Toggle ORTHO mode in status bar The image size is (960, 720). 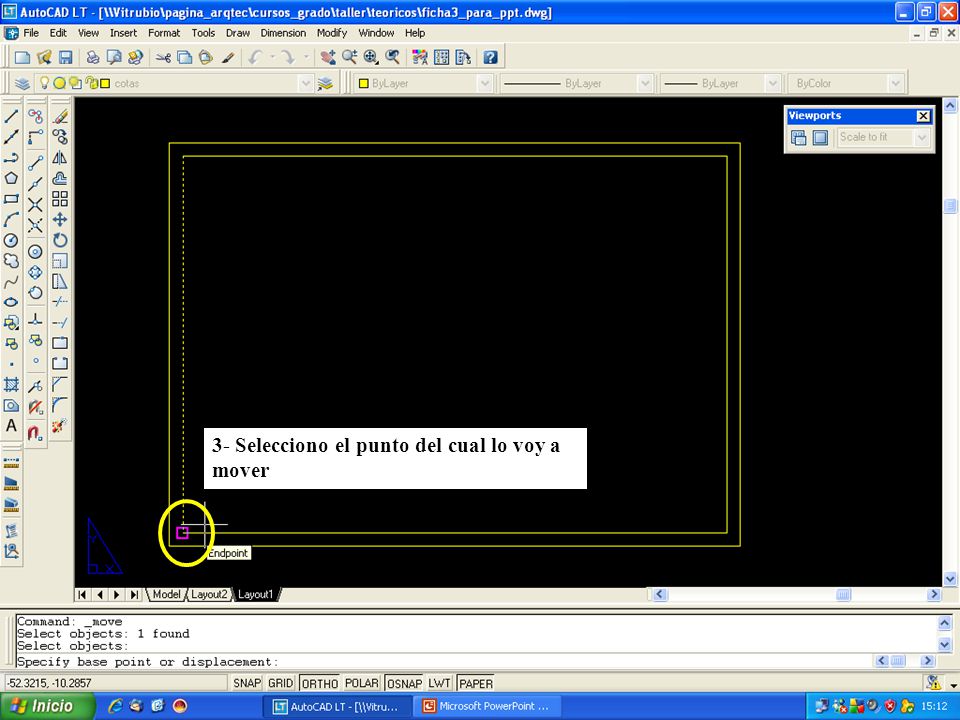[320, 683]
